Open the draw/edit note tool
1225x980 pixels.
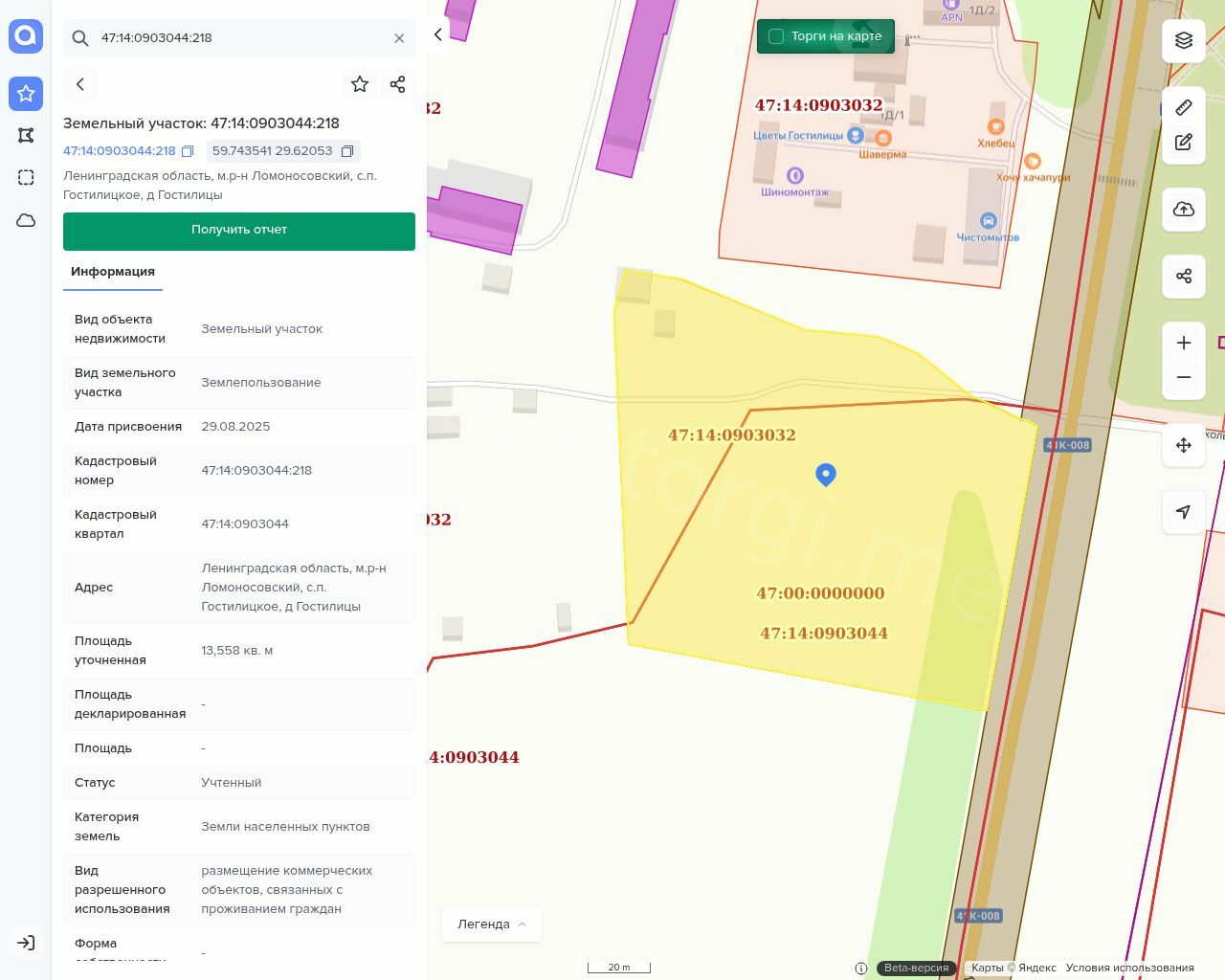(1184, 143)
